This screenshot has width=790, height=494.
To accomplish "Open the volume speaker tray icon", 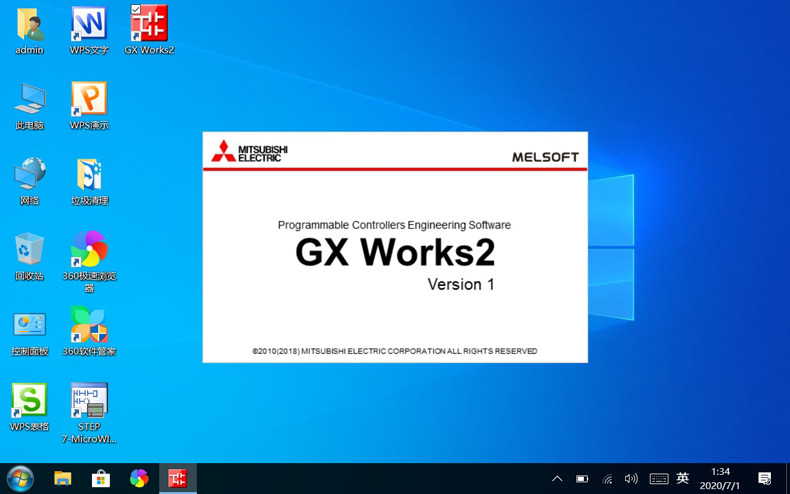I will pos(631,478).
